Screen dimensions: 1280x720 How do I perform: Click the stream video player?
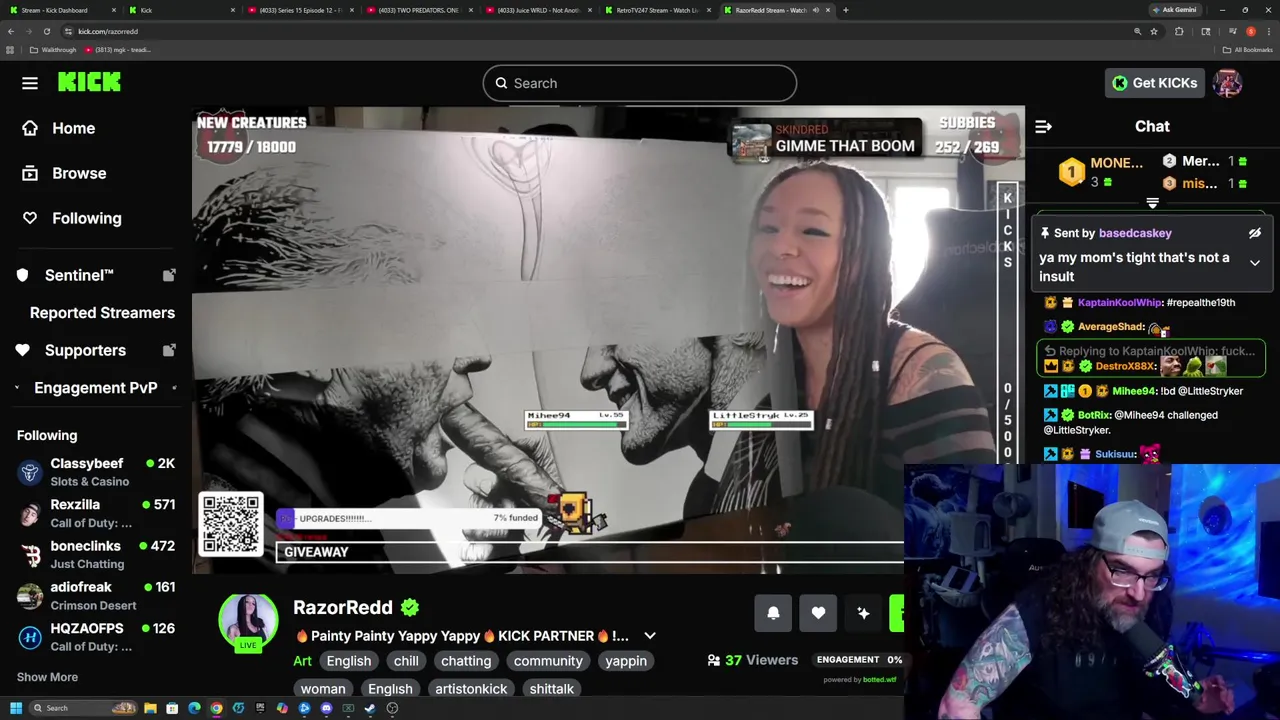coord(608,340)
